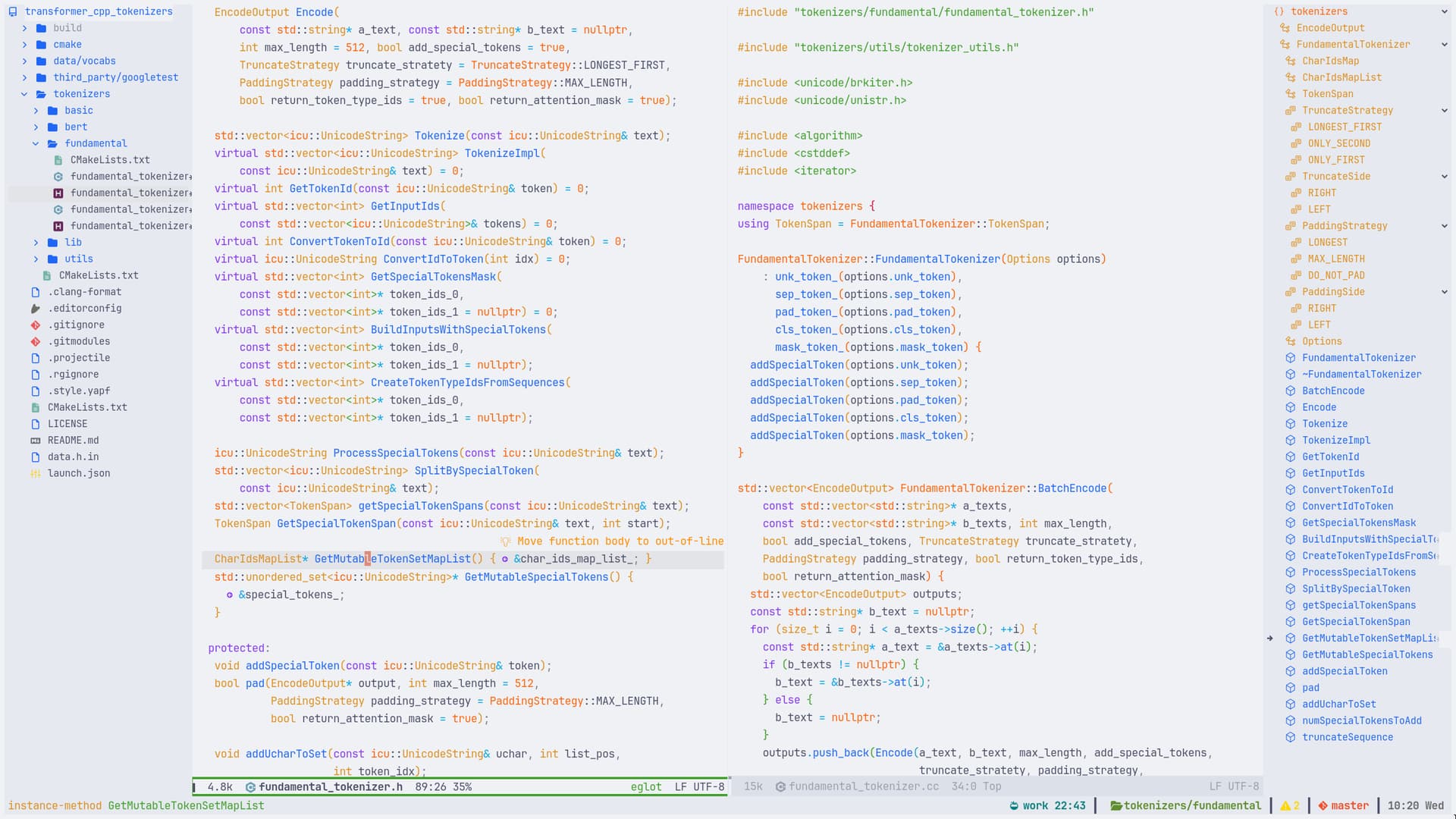1456x819 pixels.
Task: Expand the build folder
Action: tap(24, 28)
